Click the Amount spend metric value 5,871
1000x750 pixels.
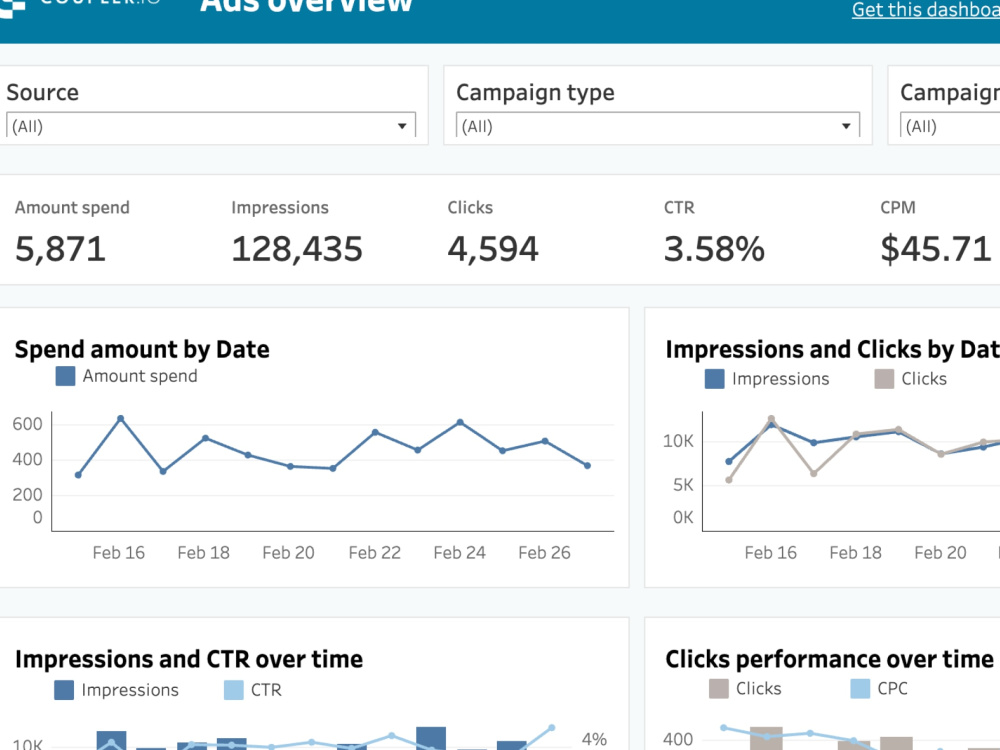pos(60,249)
